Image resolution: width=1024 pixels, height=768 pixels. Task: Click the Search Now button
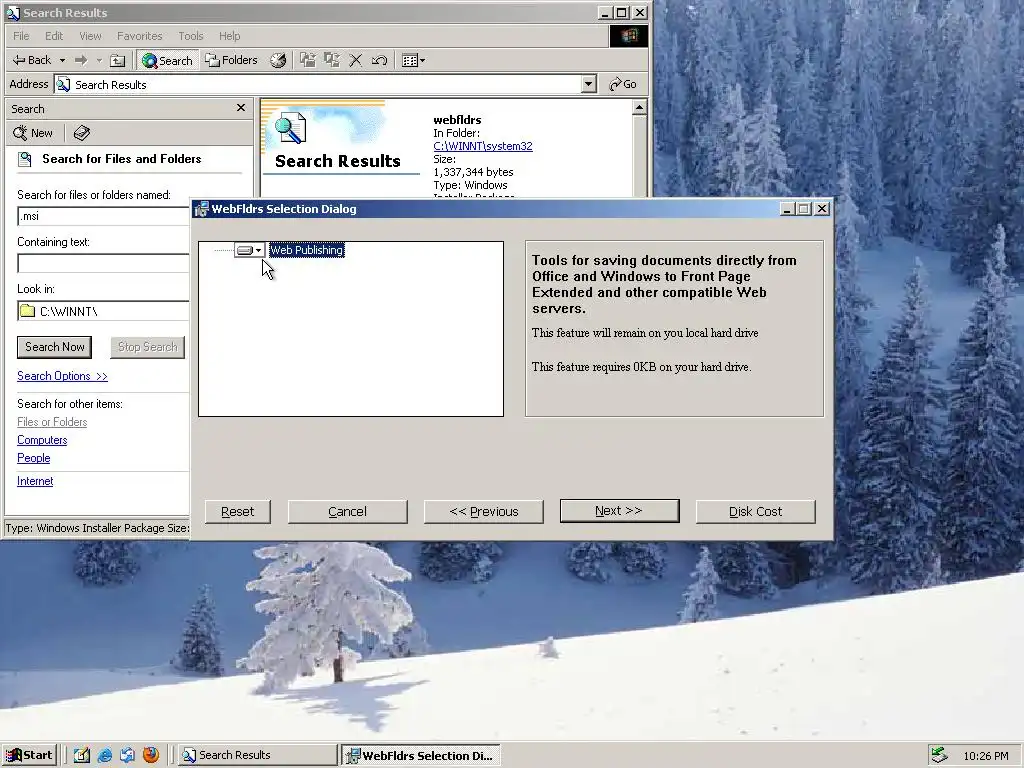[55, 347]
